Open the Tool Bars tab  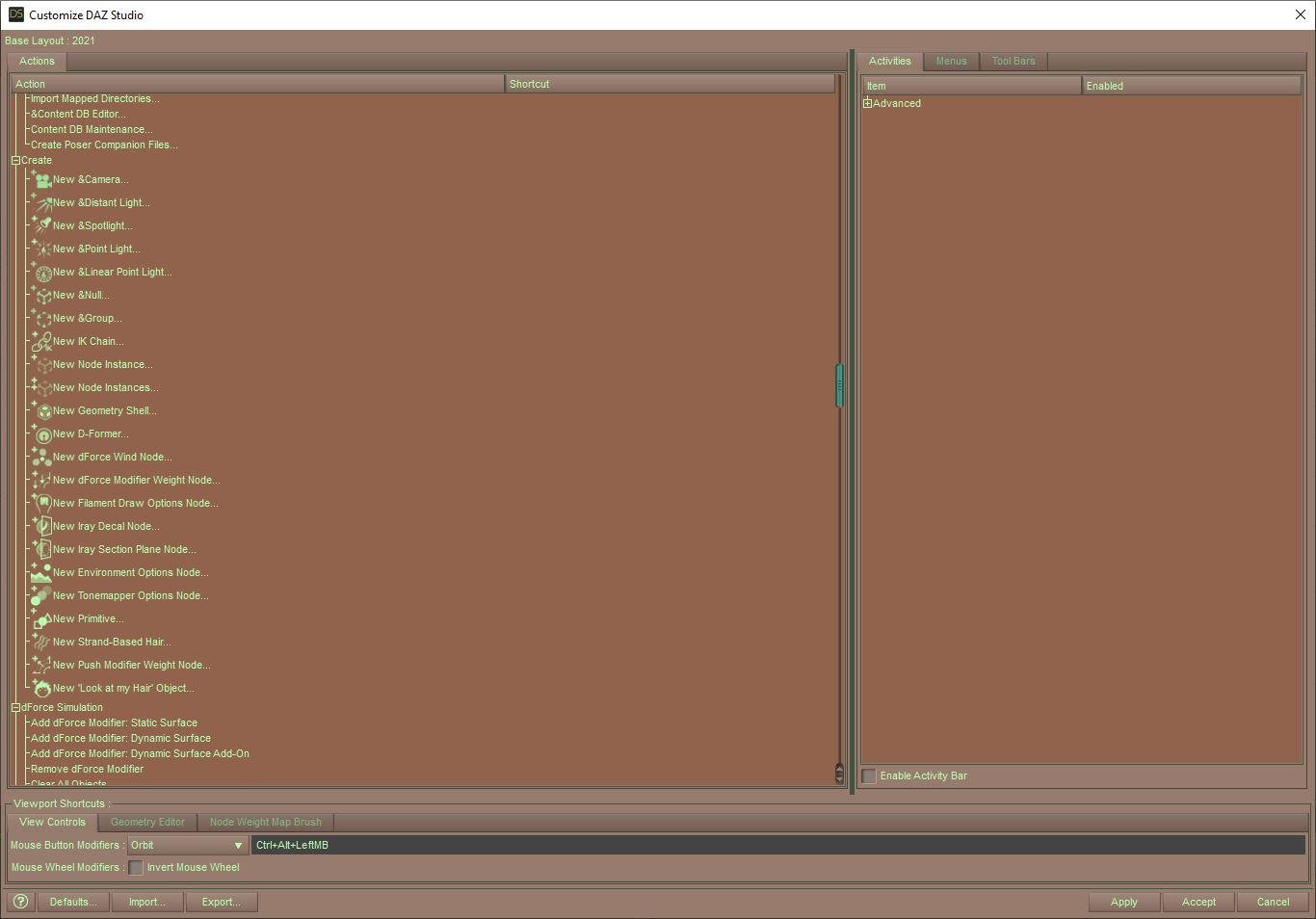click(x=1013, y=62)
